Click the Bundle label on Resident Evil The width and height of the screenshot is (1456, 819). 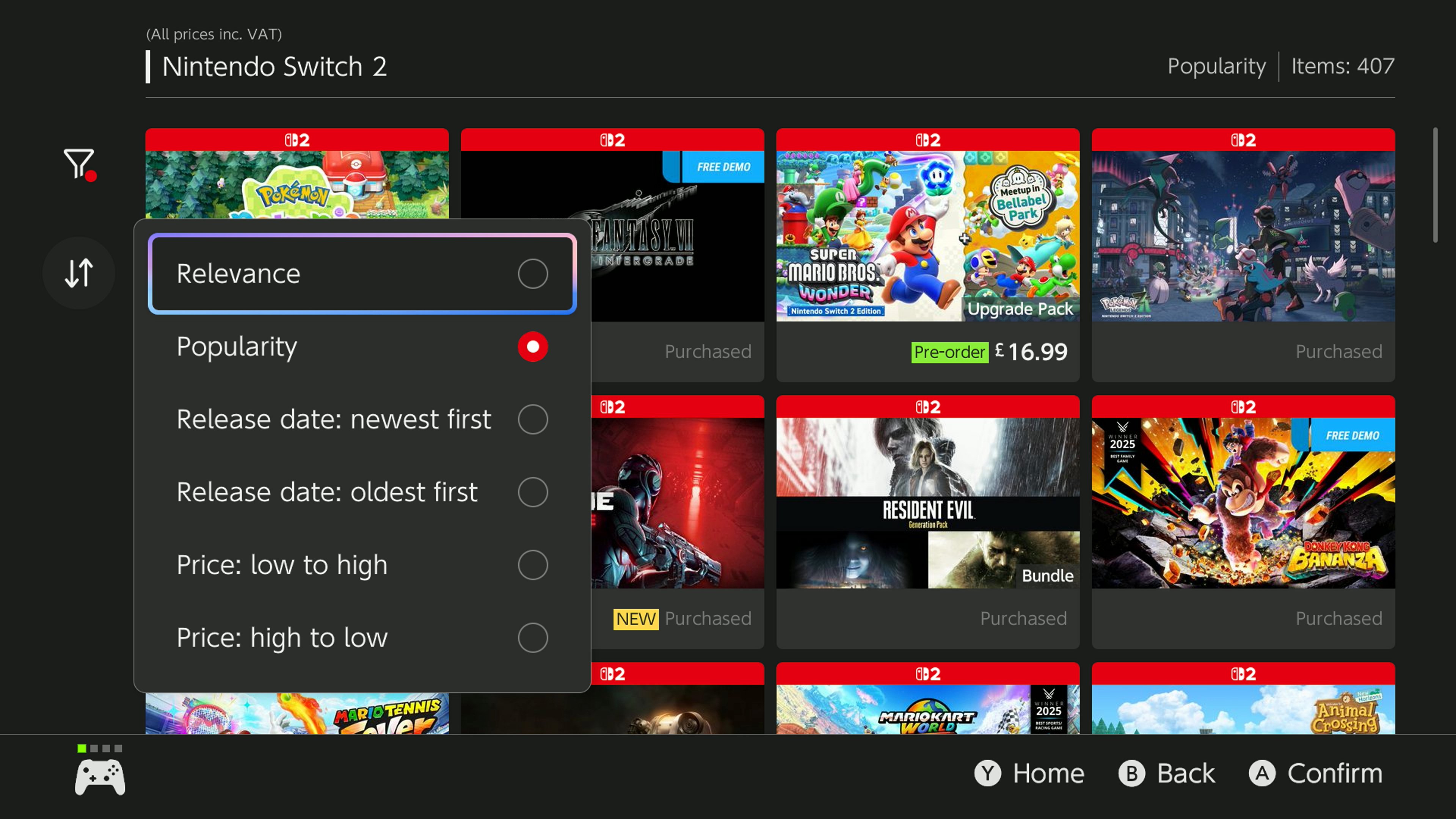1047,576
